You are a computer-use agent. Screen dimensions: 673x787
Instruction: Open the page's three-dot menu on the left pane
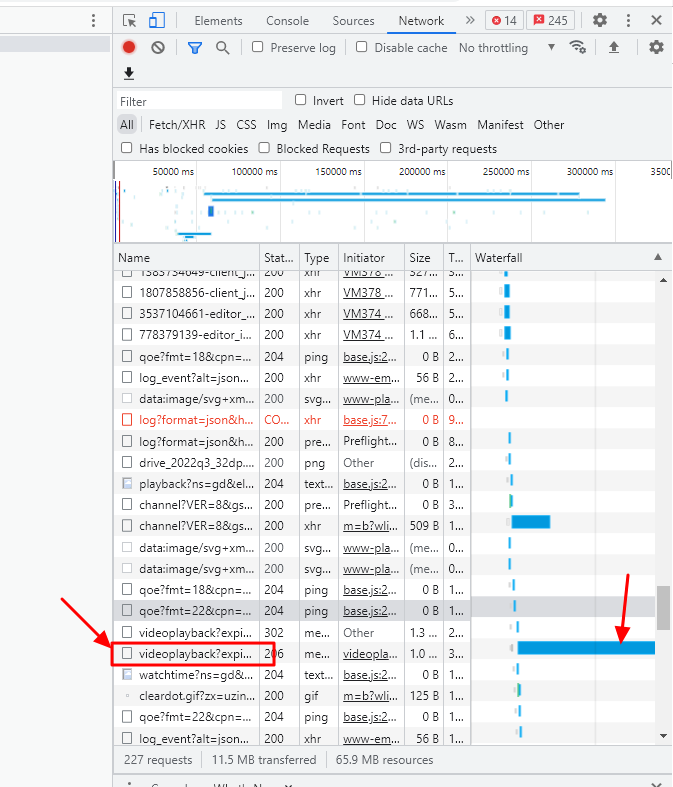tap(93, 21)
